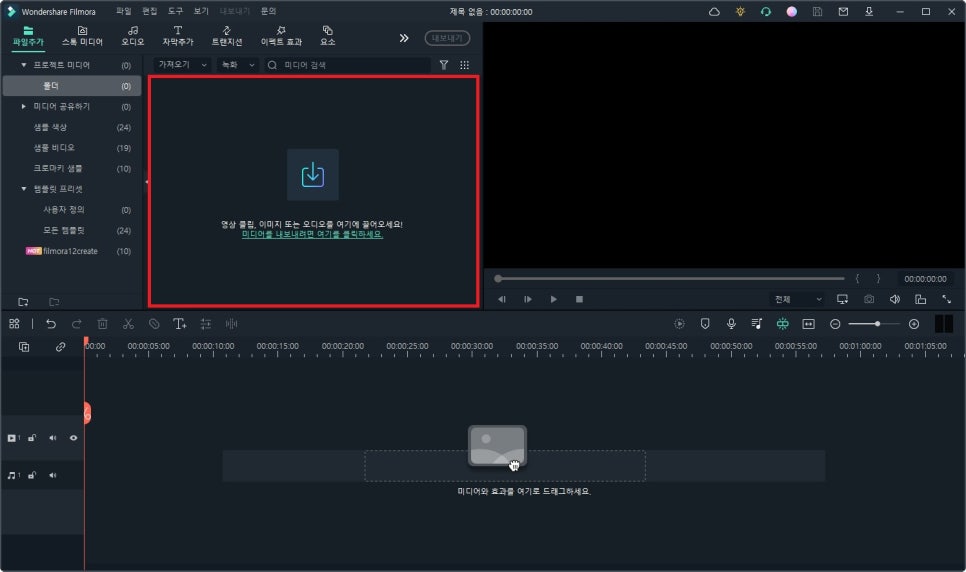966x572 pixels.
Task: Collapse the 템플릿 프리셋 tree node
Action: [x=24, y=189]
